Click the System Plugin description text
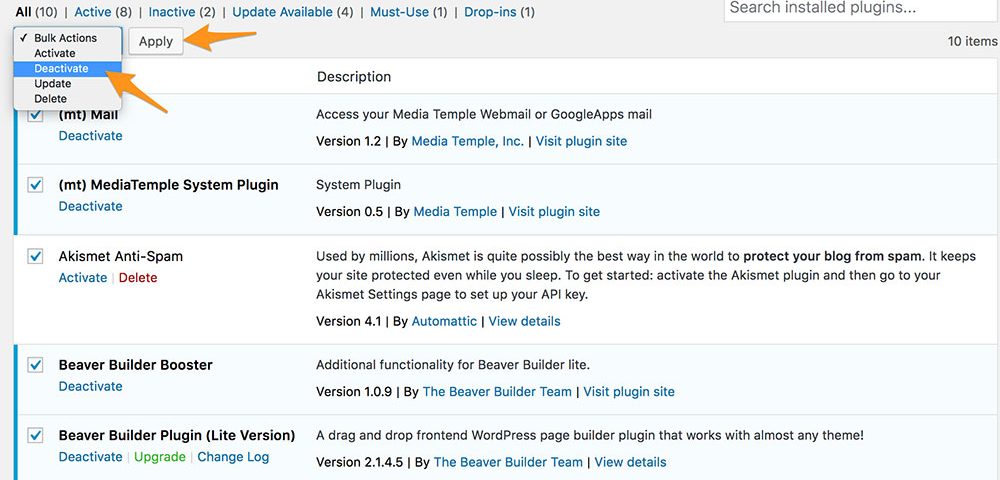The height and width of the screenshot is (480, 1000). (x=358, y=185)
